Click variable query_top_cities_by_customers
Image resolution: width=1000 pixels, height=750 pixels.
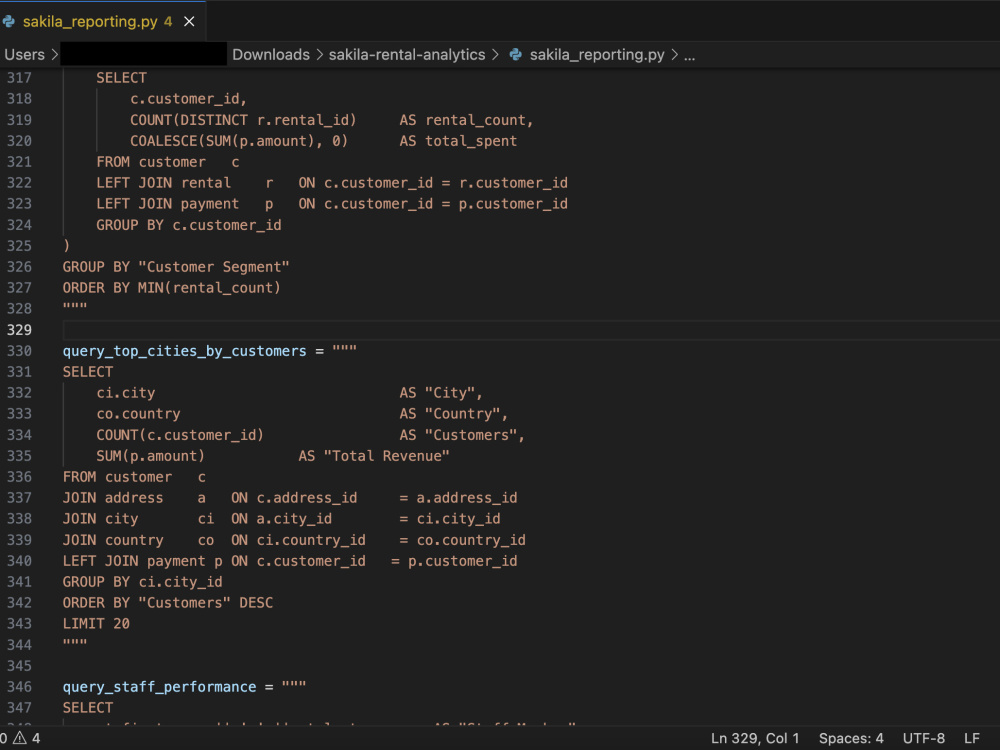point(184,351)
